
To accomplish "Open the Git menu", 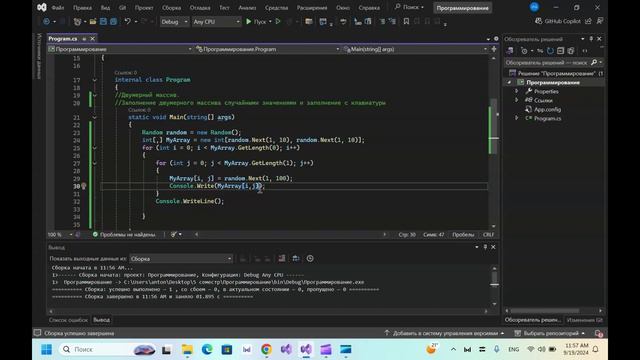I will (x=122, y=8).
